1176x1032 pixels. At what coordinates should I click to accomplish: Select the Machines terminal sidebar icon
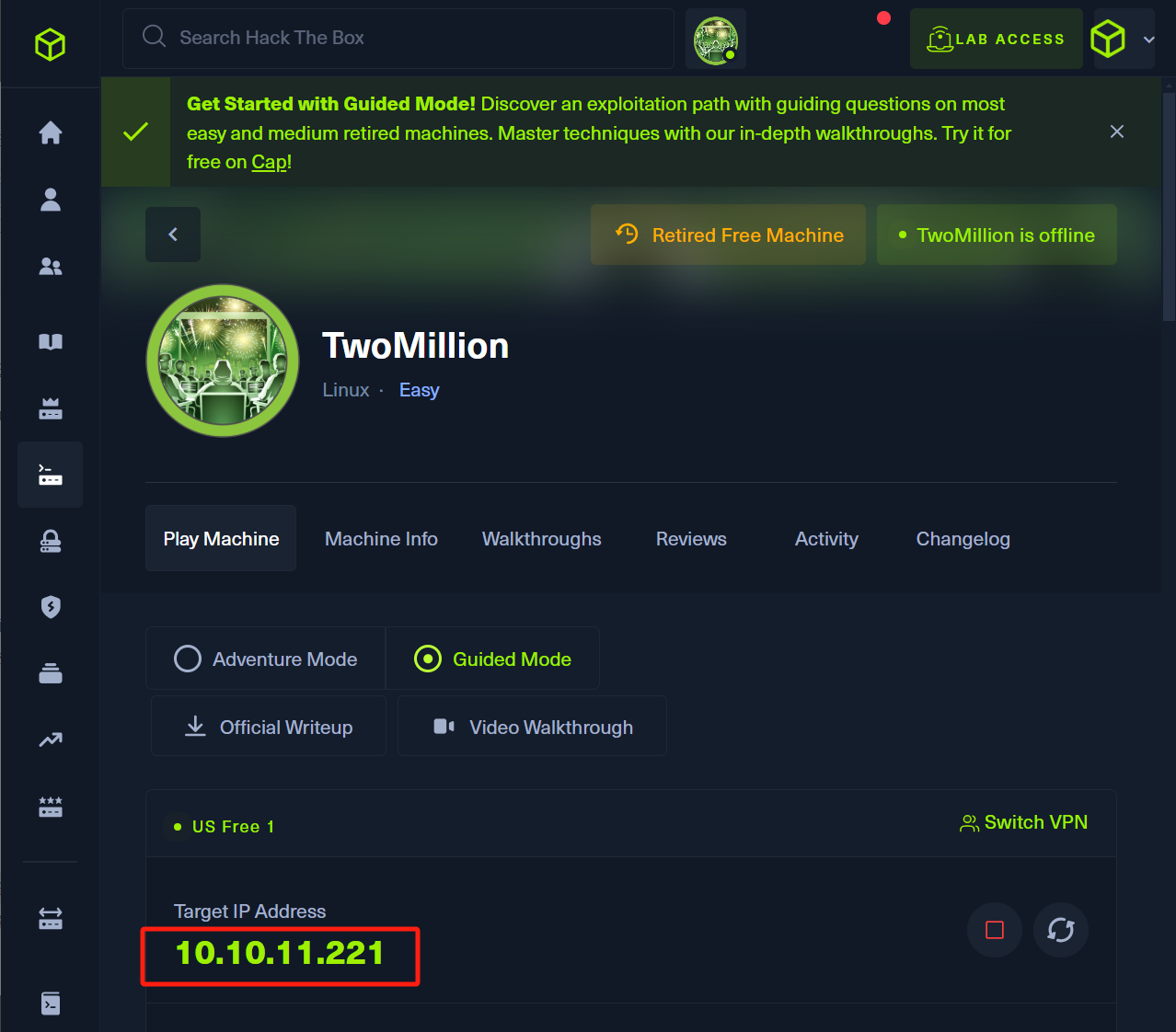pyautogui.click(x=51, y=475)
